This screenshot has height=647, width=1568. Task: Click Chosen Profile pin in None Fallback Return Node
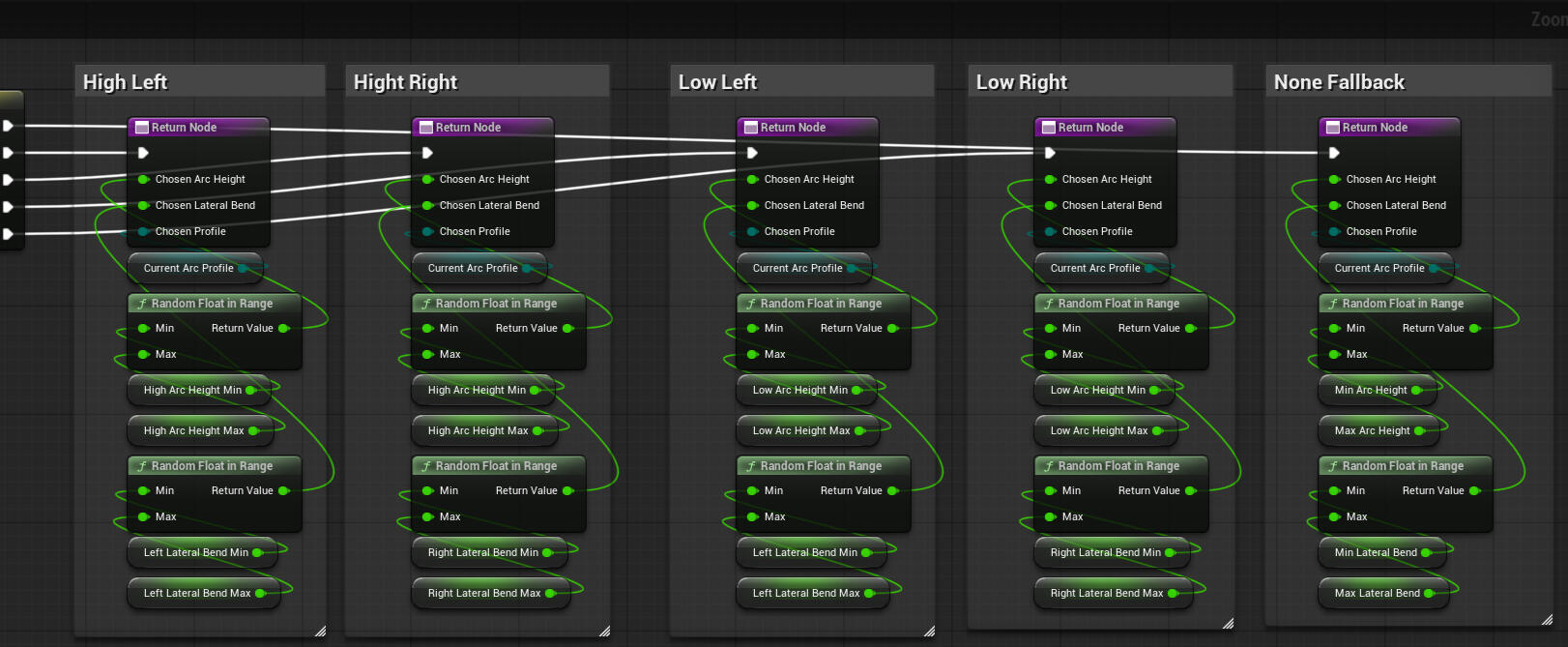1334,231
